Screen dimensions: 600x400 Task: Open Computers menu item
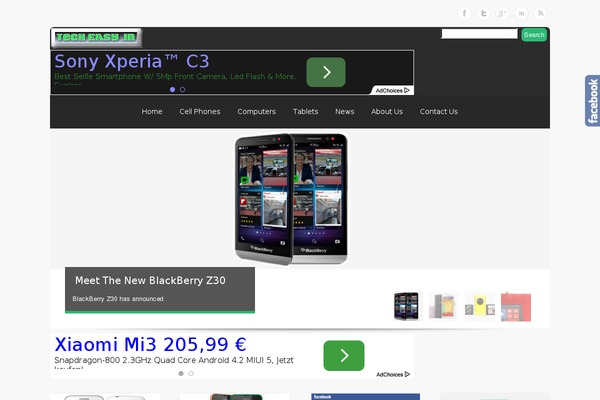point(256,111)
